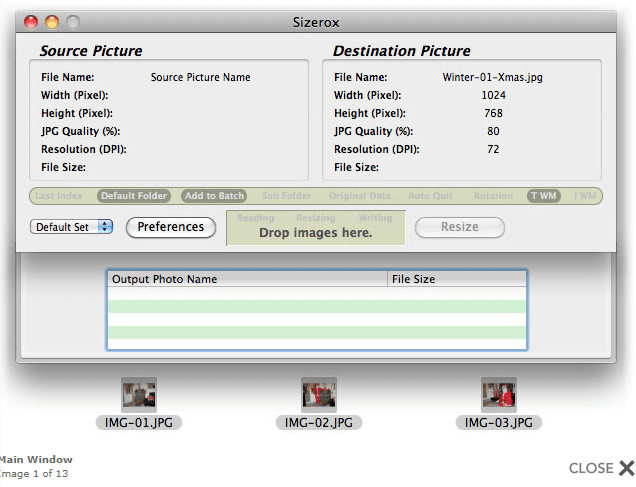
Task: Enable the Original Date option
Action: tap(362, 196)
